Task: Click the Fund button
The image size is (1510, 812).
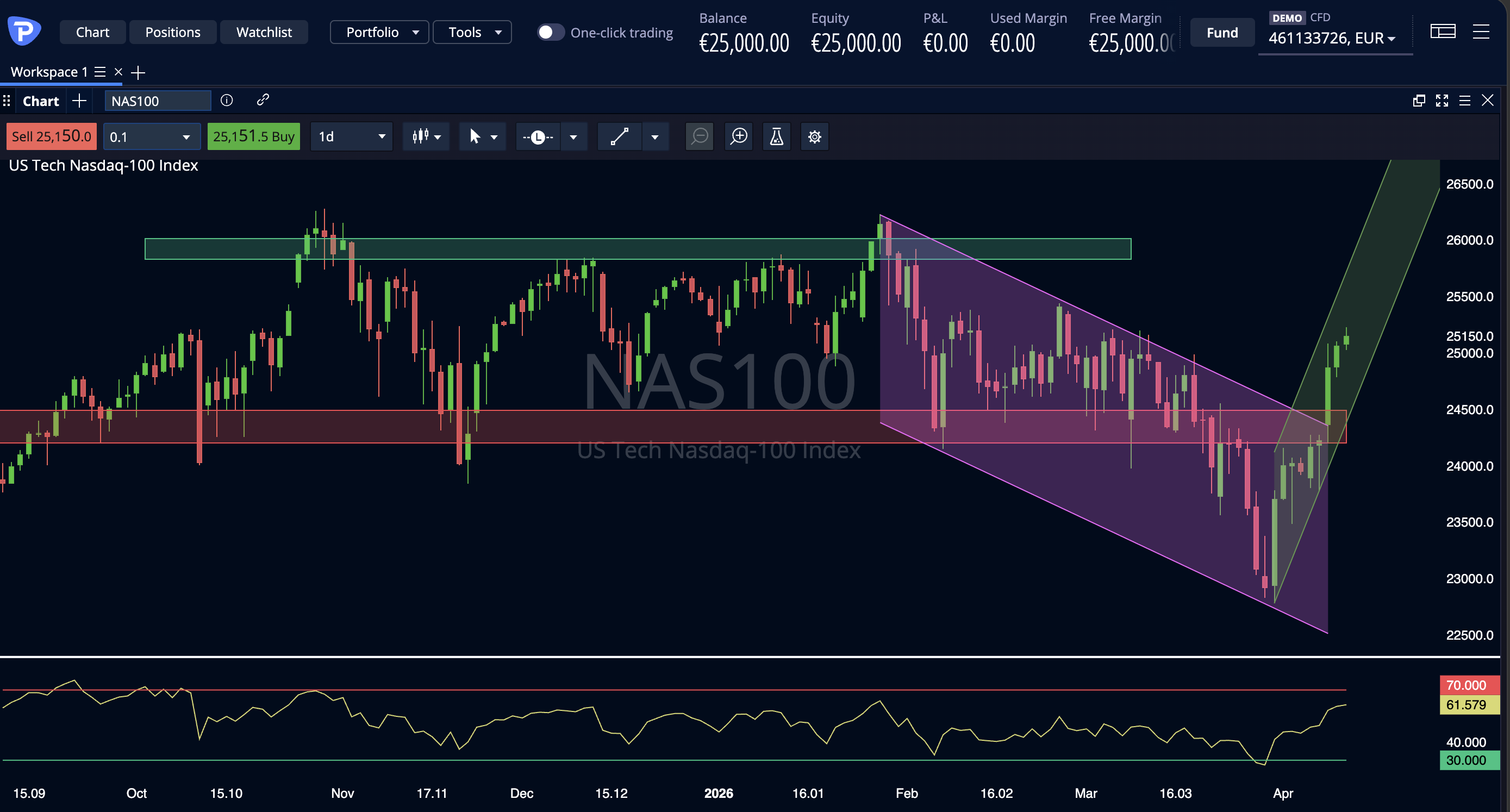Action: pyautogui.click(x=1221, y=32)
